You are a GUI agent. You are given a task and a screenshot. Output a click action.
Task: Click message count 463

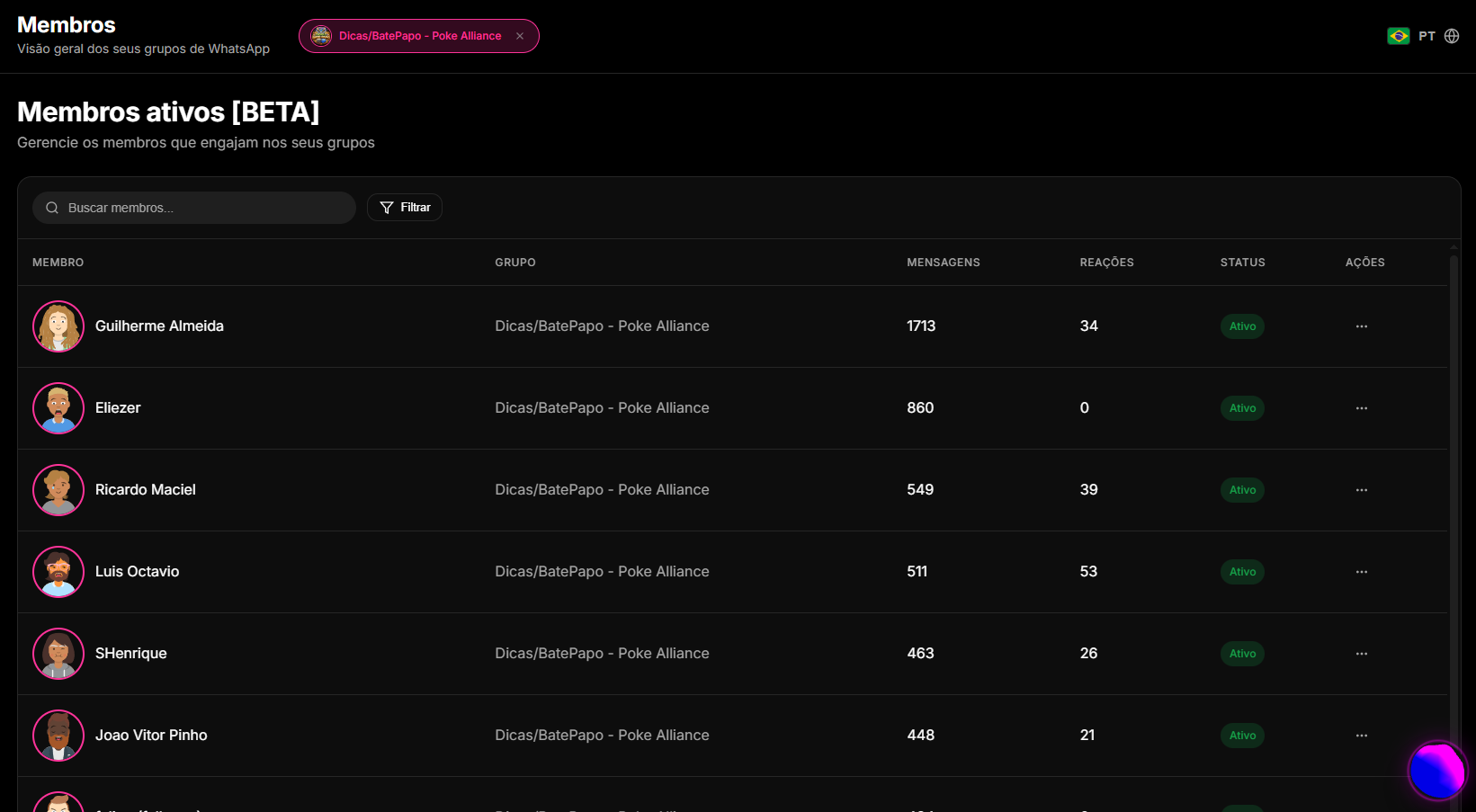coord(920,654)
